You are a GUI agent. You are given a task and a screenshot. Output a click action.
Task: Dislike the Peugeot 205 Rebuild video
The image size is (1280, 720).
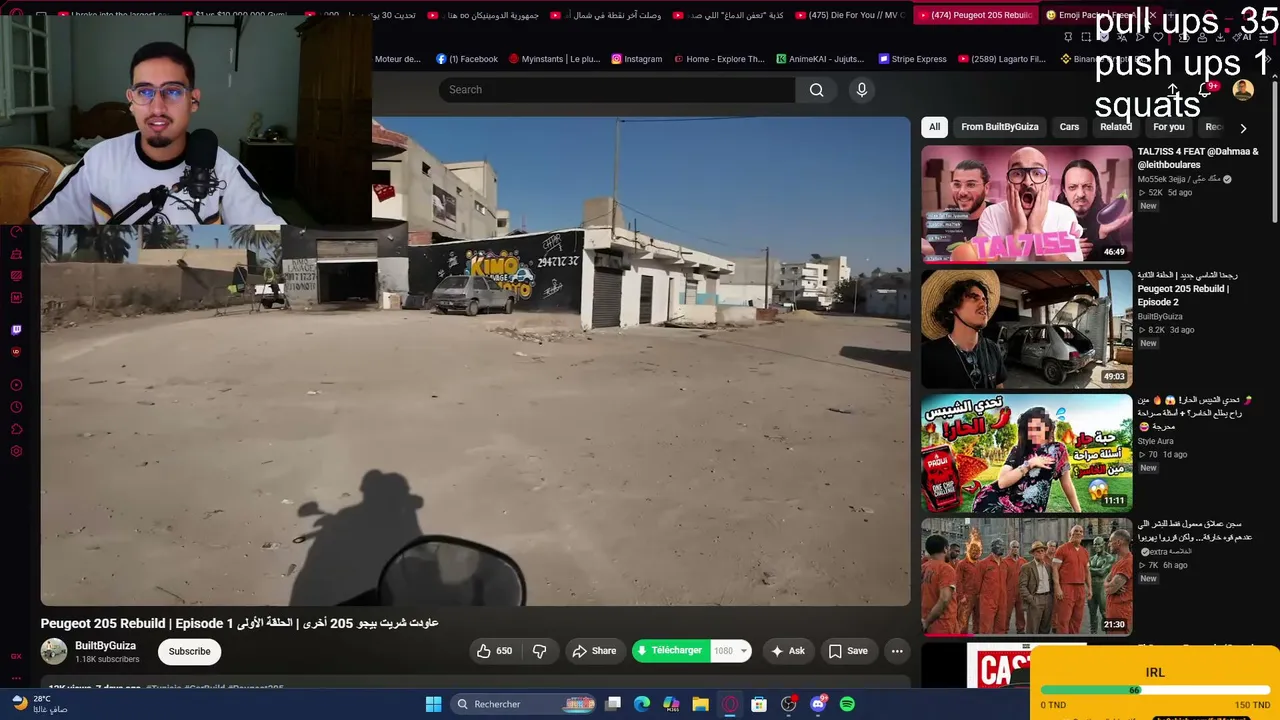pyautogui.click(x=539, y=651)
